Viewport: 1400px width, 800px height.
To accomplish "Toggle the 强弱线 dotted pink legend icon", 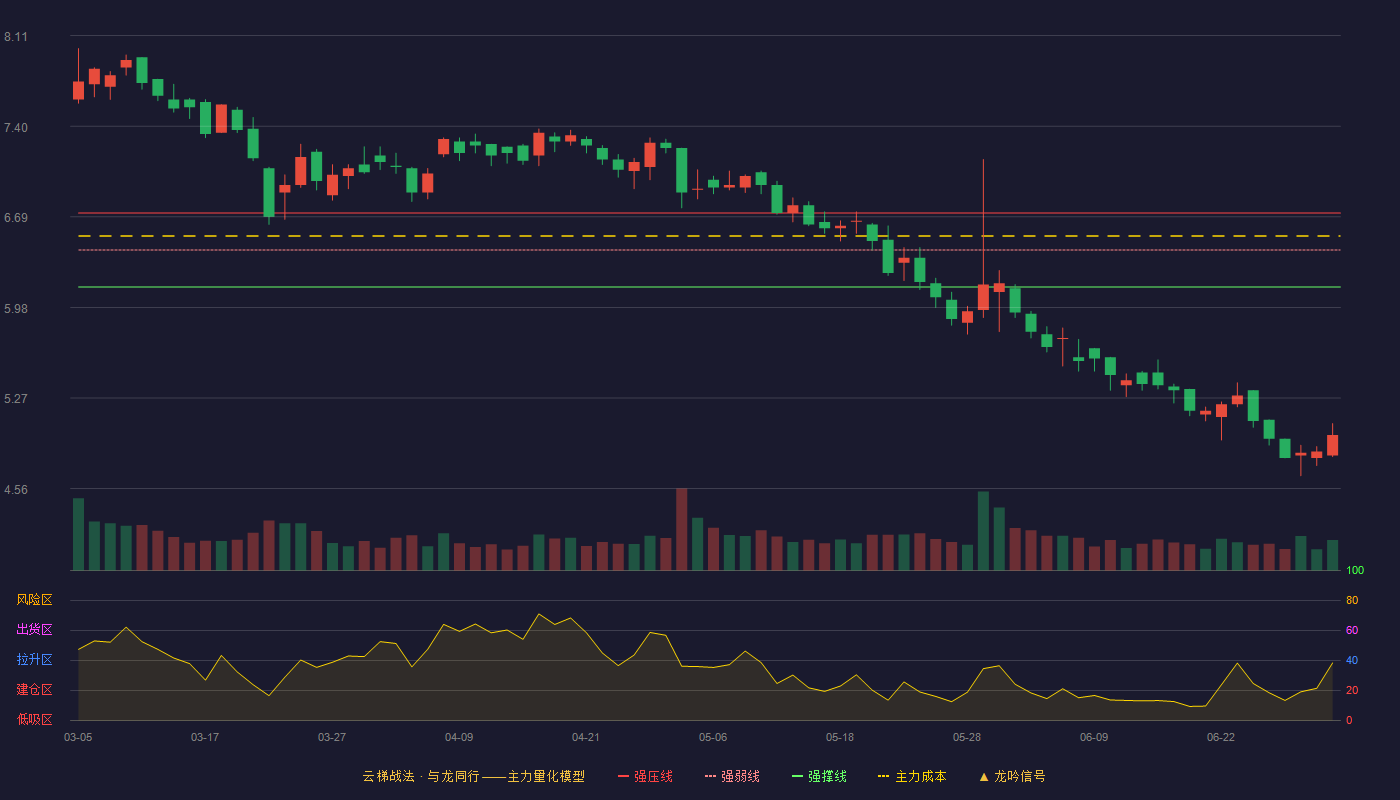I will pos(710,776).
